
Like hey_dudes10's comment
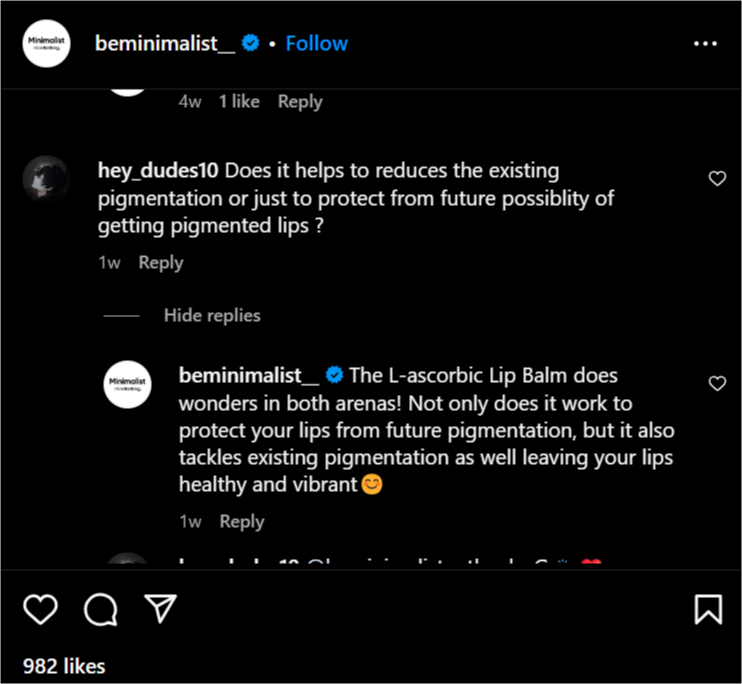[717, 179]
